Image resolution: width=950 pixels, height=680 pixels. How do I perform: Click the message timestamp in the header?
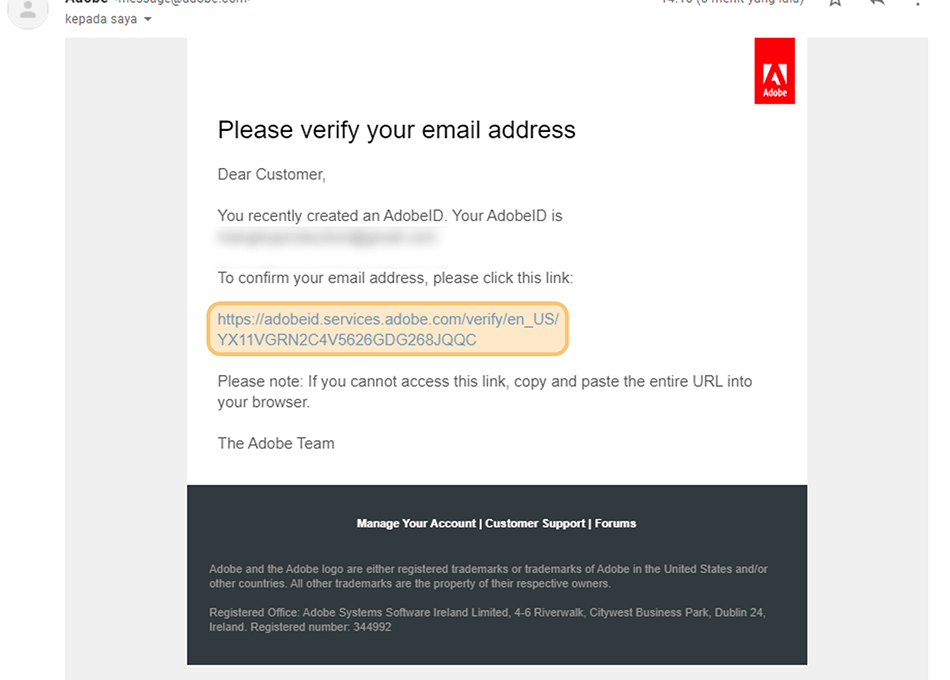point(732,2)
